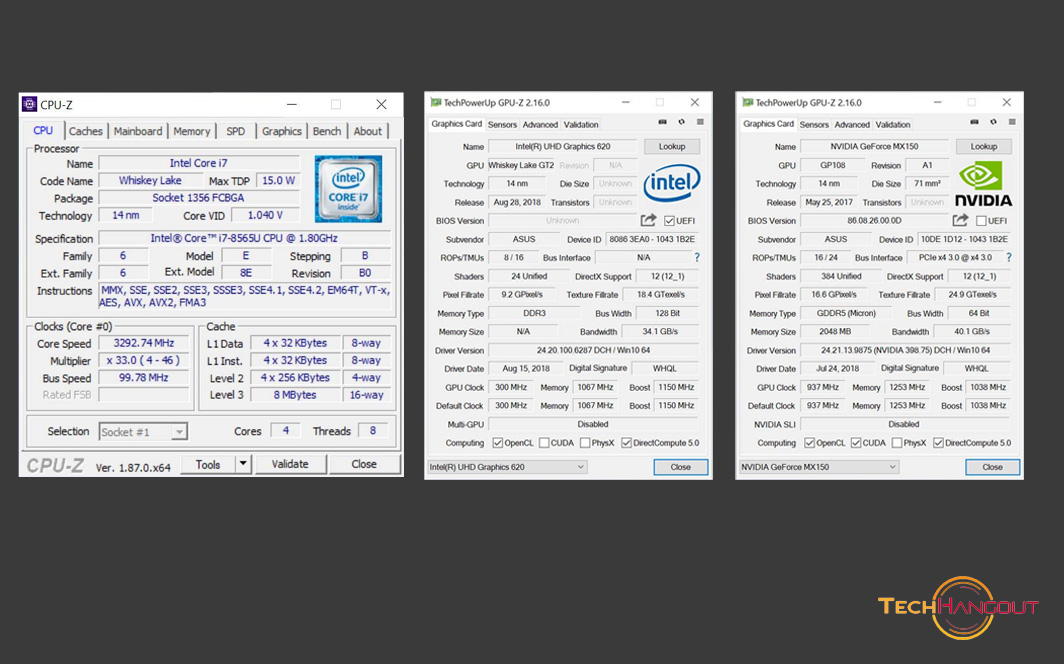
Task: Open Advanced tab in Intel GPU-Z window
Action: [540, 125]
